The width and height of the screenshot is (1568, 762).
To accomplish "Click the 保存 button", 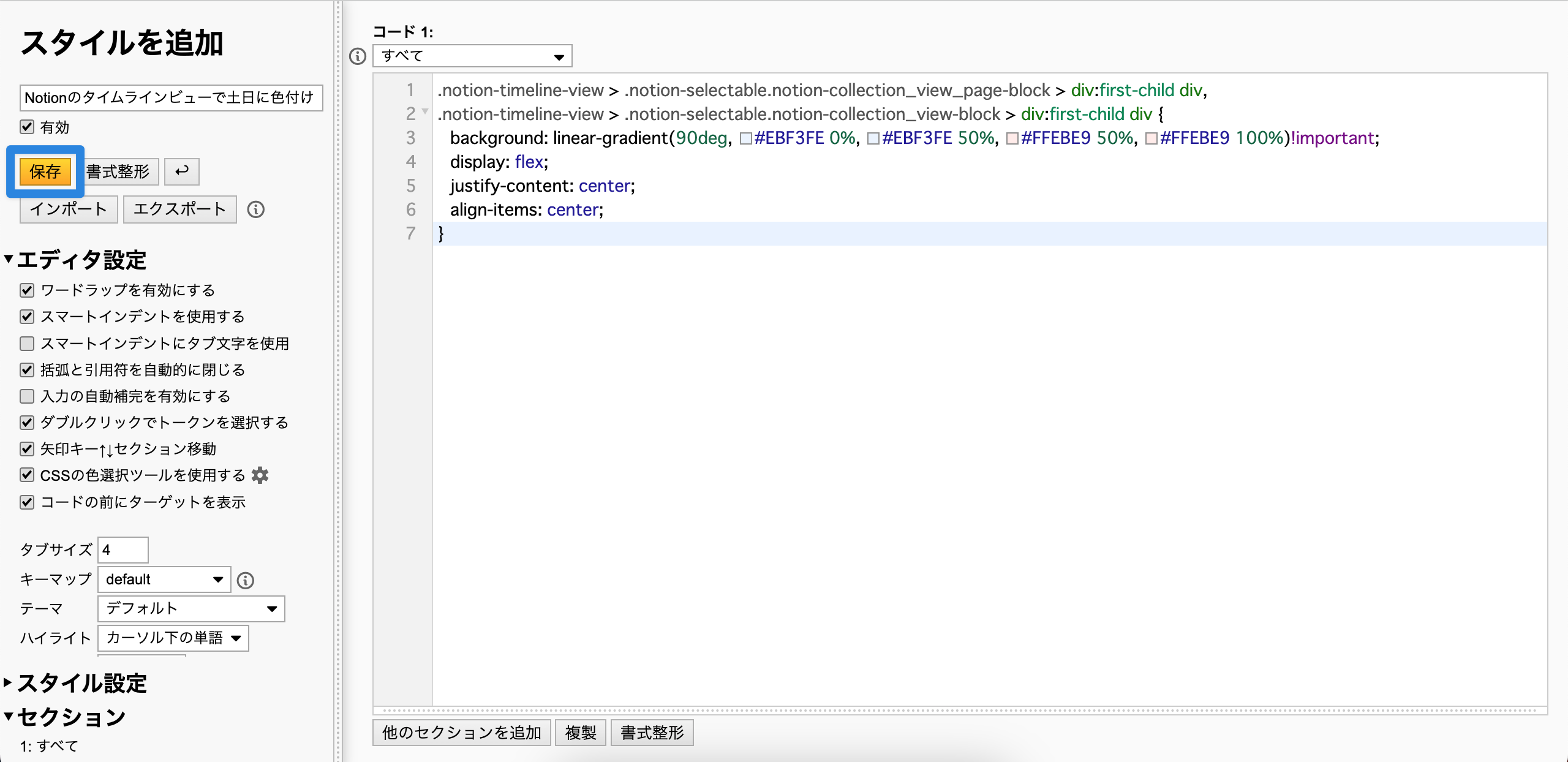I will [45, 172].
